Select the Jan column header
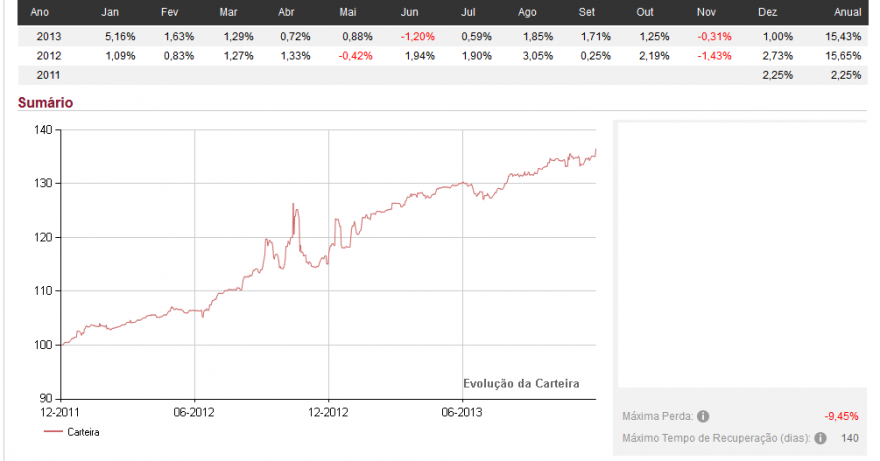Image resolution: width=880 pixels, height=461 pixels. tap(110, 12)
